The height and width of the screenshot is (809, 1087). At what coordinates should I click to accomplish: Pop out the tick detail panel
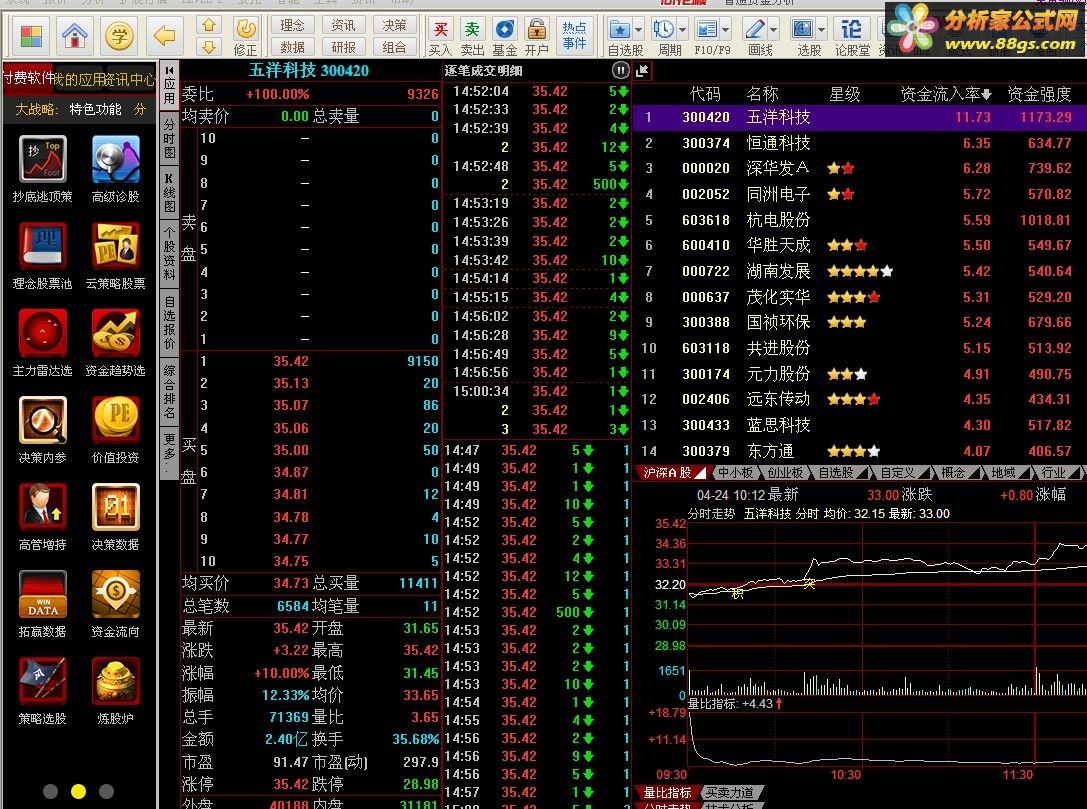(x=642, y=70)
